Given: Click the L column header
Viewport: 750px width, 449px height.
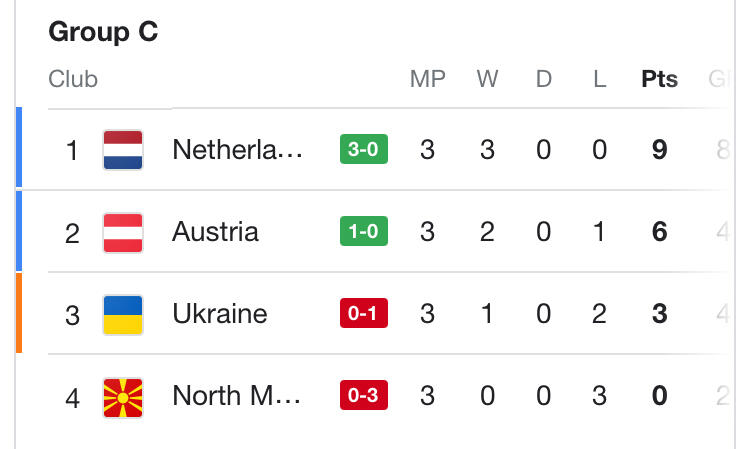Looking at the screenshot, I should (x=600, y=80).
